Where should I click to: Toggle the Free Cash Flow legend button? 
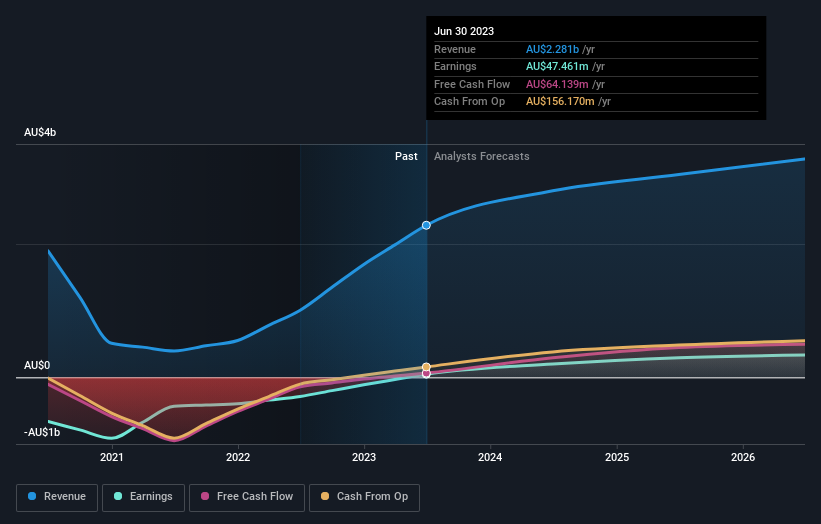(247, 497)
